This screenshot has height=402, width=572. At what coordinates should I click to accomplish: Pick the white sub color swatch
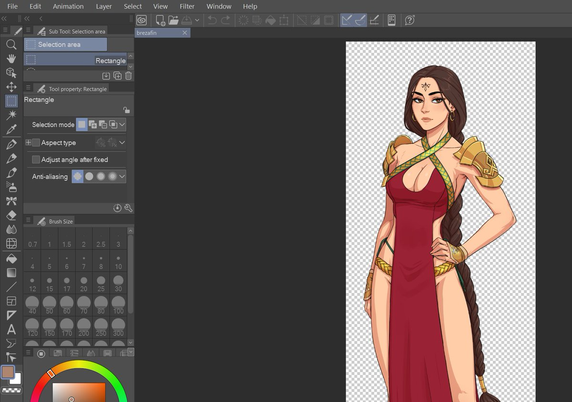tap(16, 379)
